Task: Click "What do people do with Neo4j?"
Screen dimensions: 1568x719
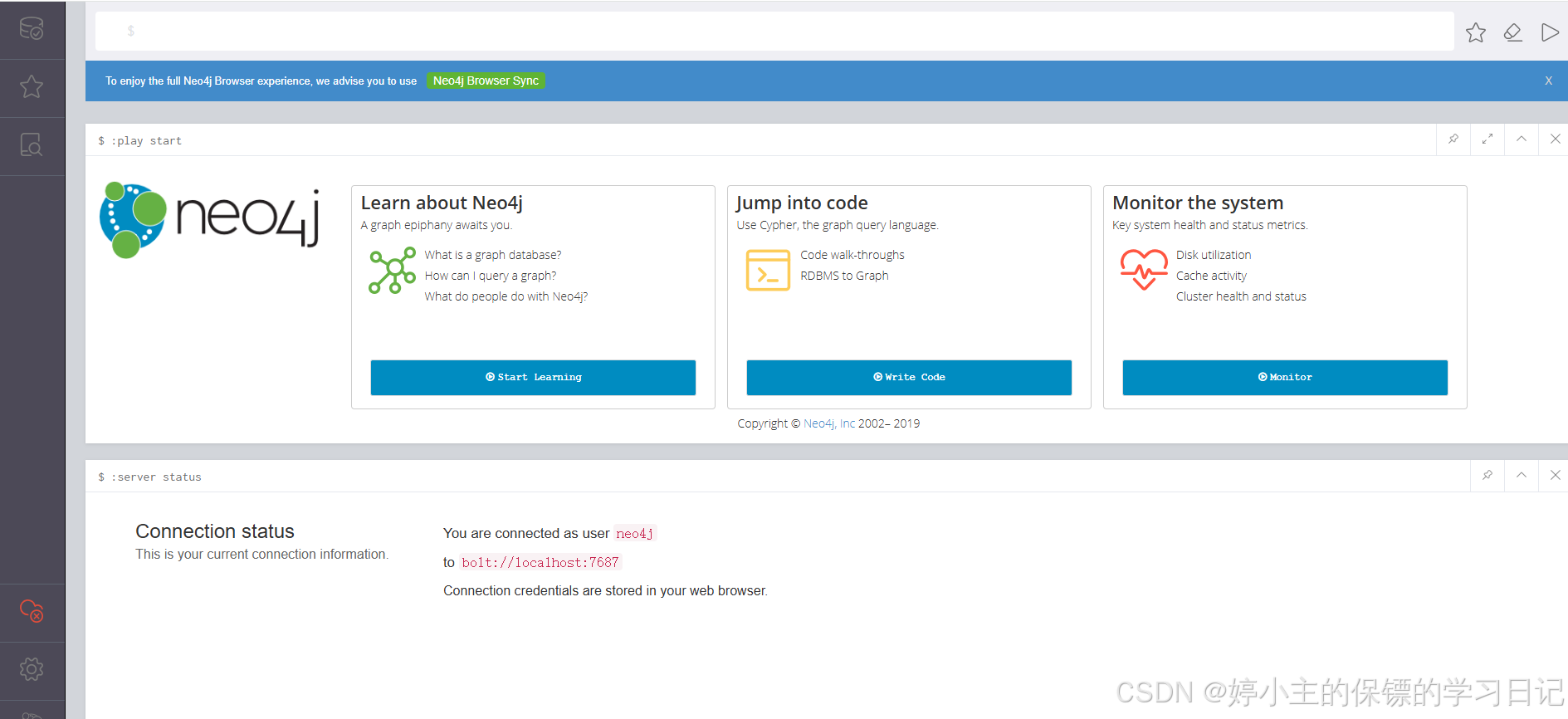Action: tap(506, 296)
